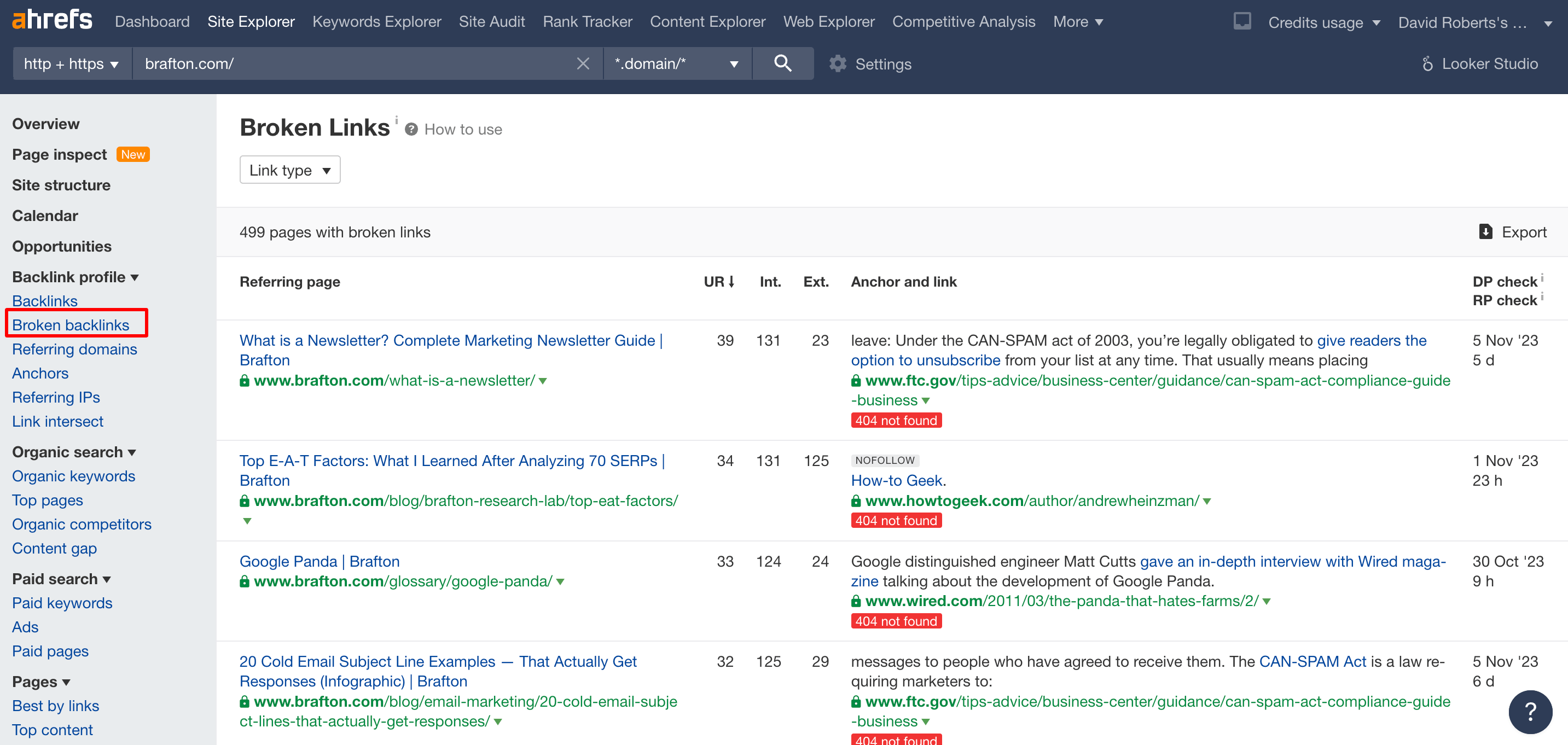Open Link intersect report
The height and width of the screenshot is (745, 1568).
point(58,421)
